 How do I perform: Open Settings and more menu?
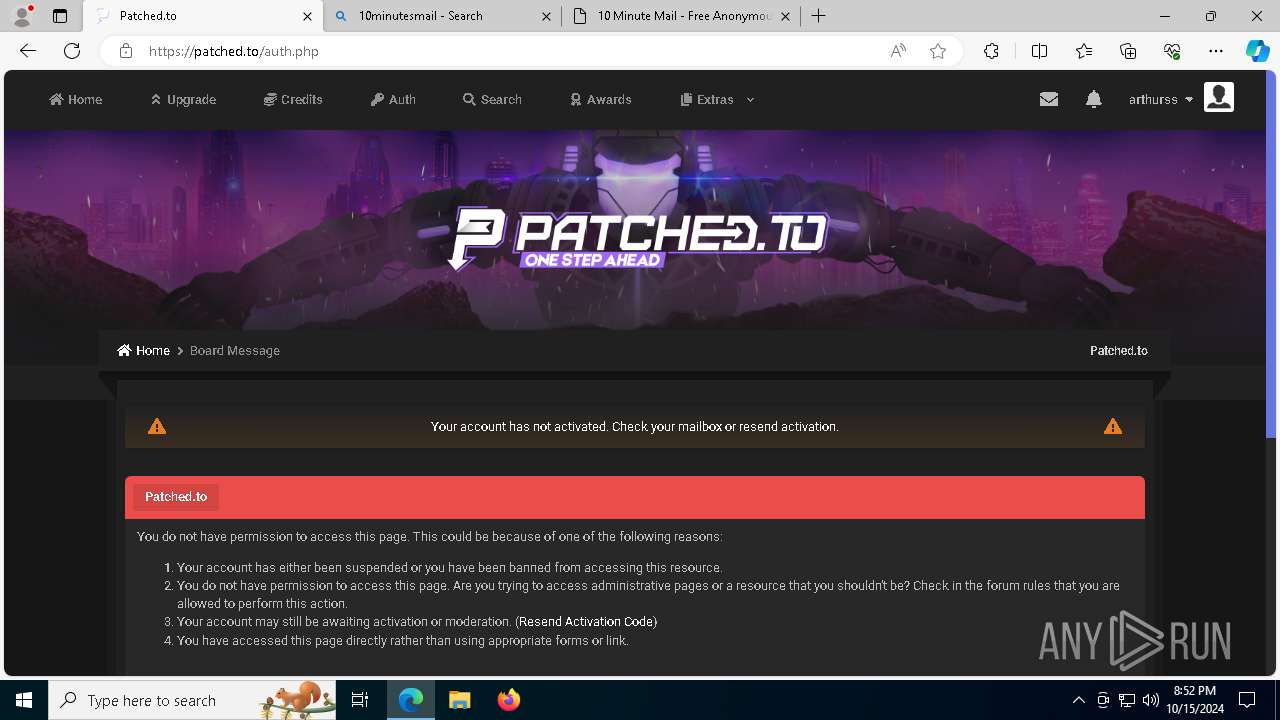point(1216,51)
